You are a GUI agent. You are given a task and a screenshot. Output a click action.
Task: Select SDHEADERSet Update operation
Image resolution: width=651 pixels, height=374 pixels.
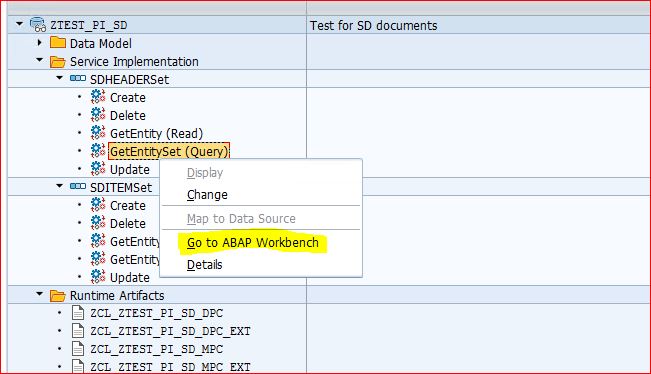click(x=130, y=169)
